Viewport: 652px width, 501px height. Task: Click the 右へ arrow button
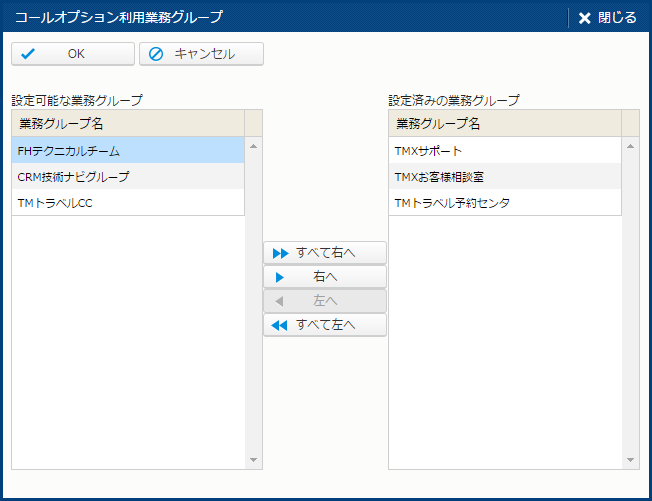[x=324, y=277]
